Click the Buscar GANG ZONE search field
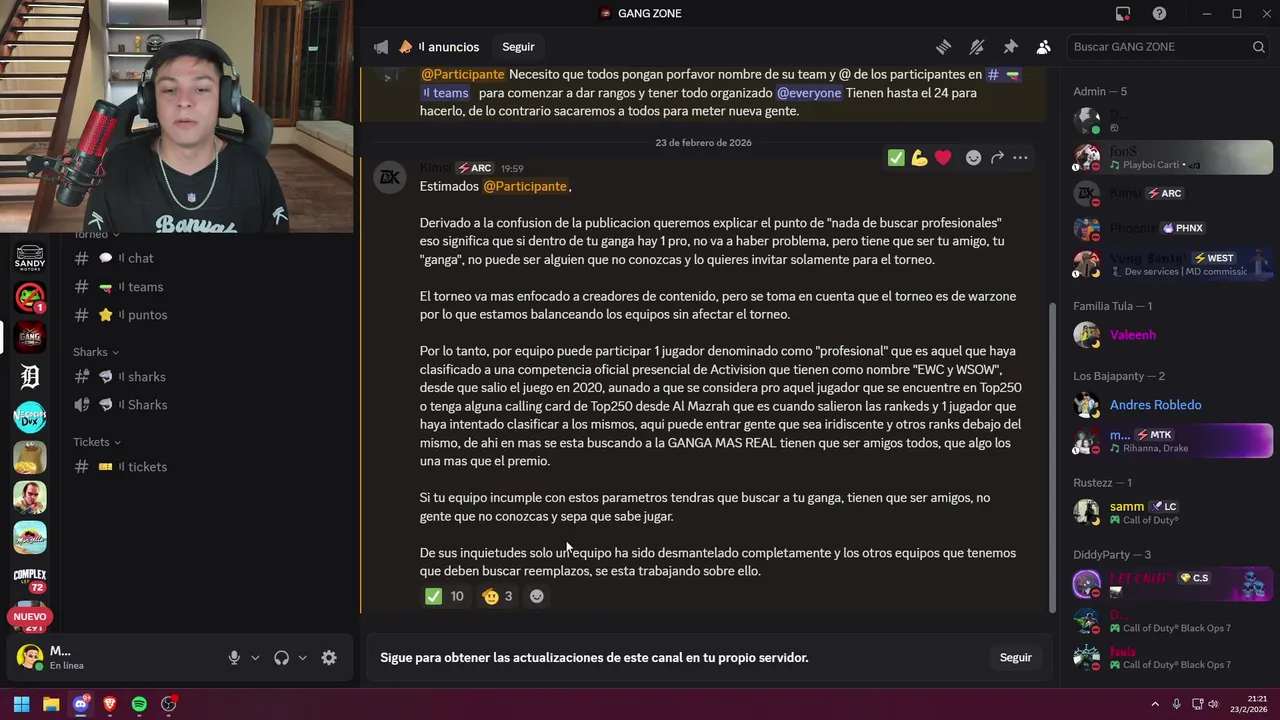The width and height of the screenshot is (1280, 720). point(1160,47)
